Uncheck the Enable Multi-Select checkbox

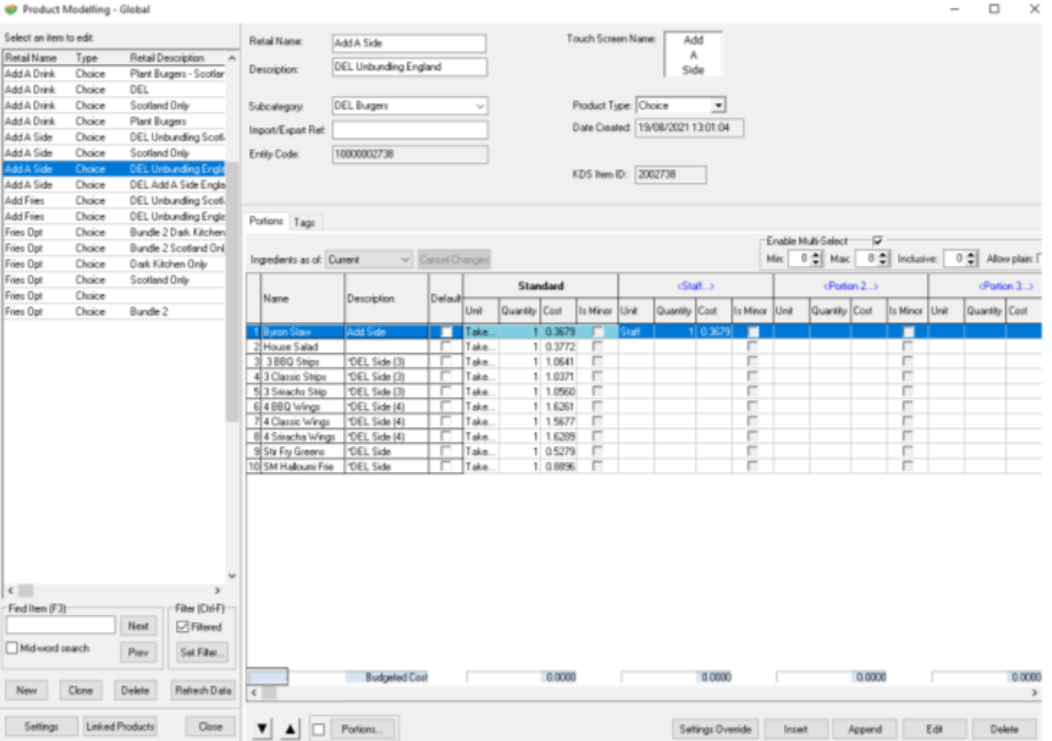877,241
